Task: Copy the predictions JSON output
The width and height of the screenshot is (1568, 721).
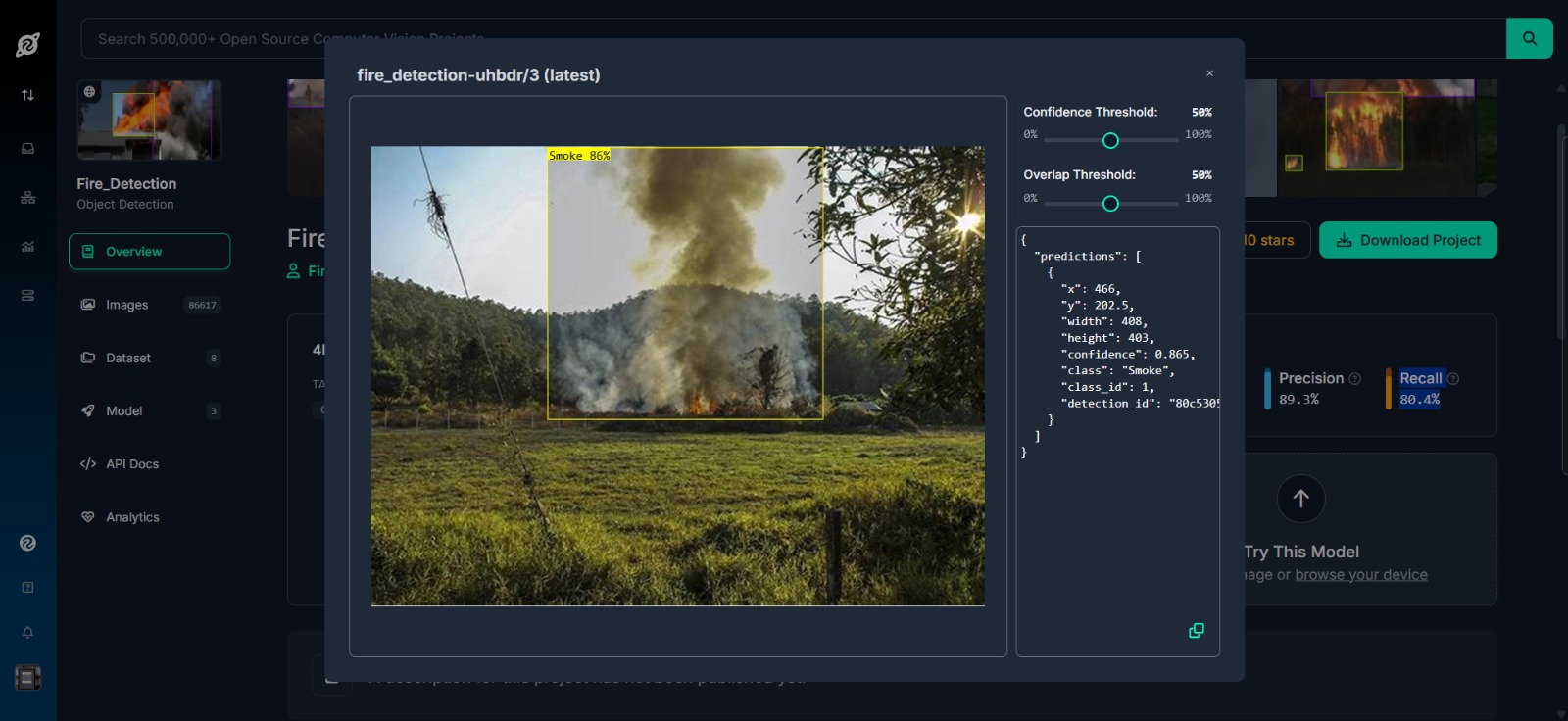Action: tap(1196, 631)
